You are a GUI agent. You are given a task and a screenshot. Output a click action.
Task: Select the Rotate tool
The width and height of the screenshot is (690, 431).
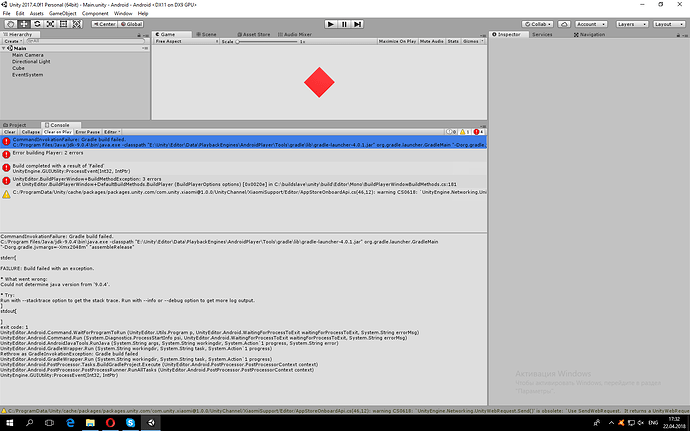[37, 24]
